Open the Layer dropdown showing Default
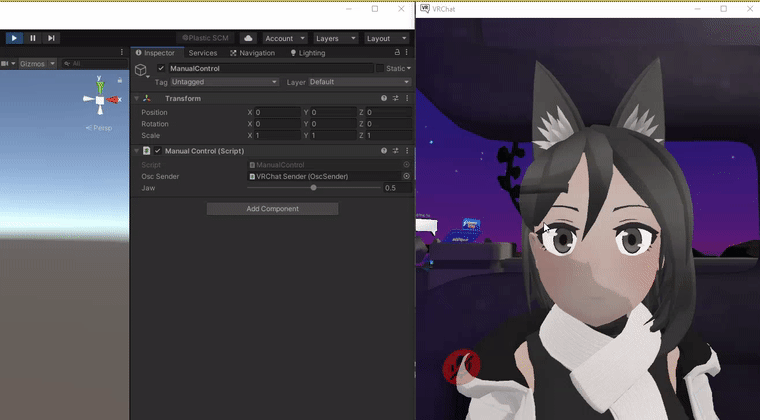760x420 pixels. click(360, 82)
